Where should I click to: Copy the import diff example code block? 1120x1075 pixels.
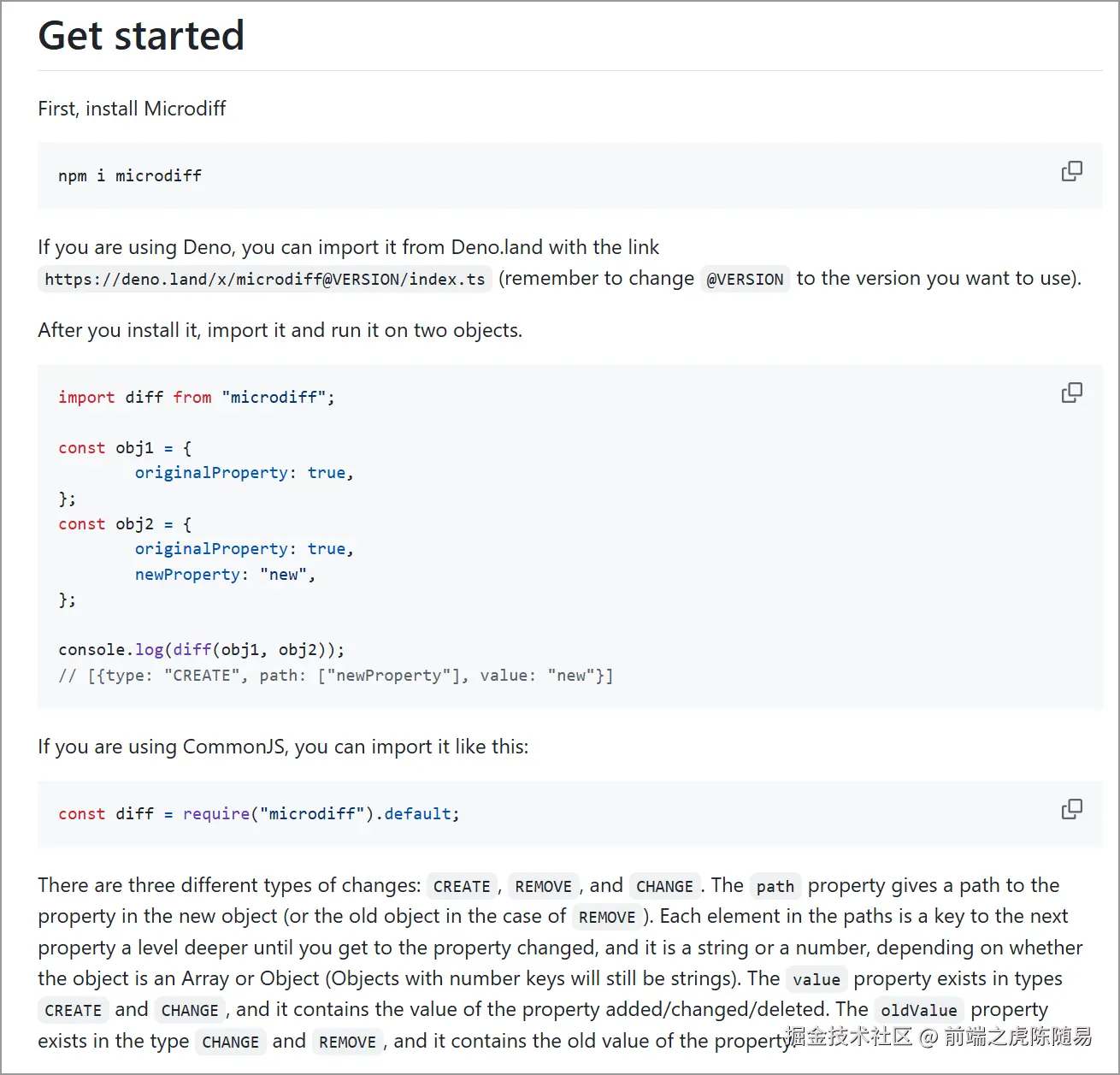point(1071,393)
